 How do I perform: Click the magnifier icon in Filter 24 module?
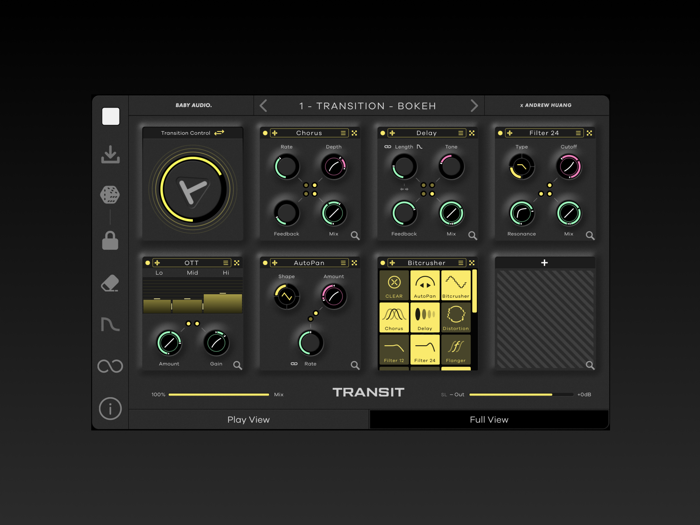(x=590, y=235)
